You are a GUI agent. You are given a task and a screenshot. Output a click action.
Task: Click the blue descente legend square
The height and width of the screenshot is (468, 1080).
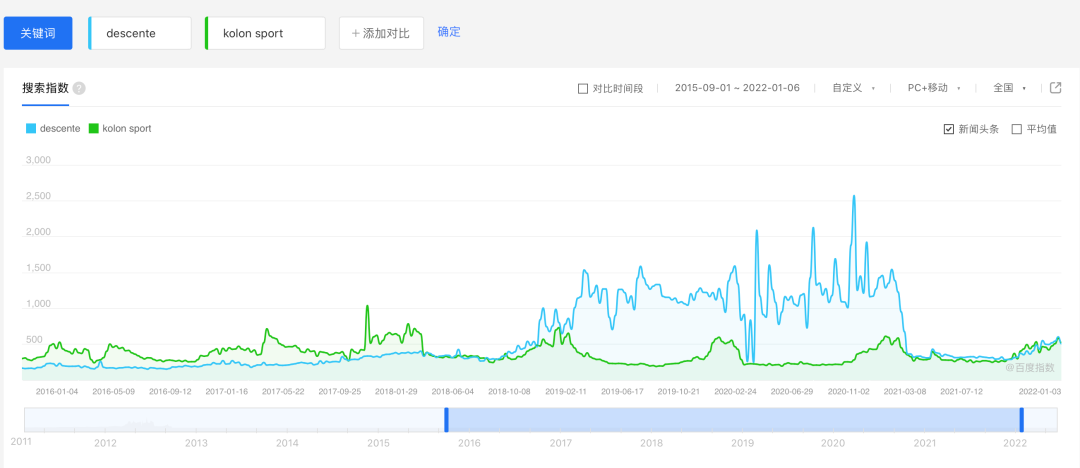click(x=31, y=128)
